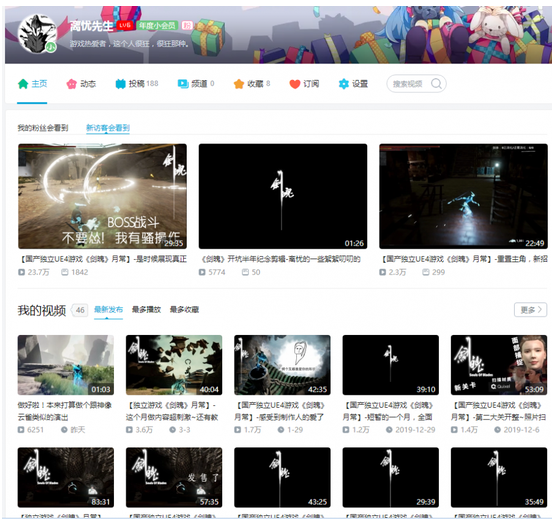Switch to 新访客会看到 view
The height and width of the screenshot is (527, 557).
[x=108, y=128]
